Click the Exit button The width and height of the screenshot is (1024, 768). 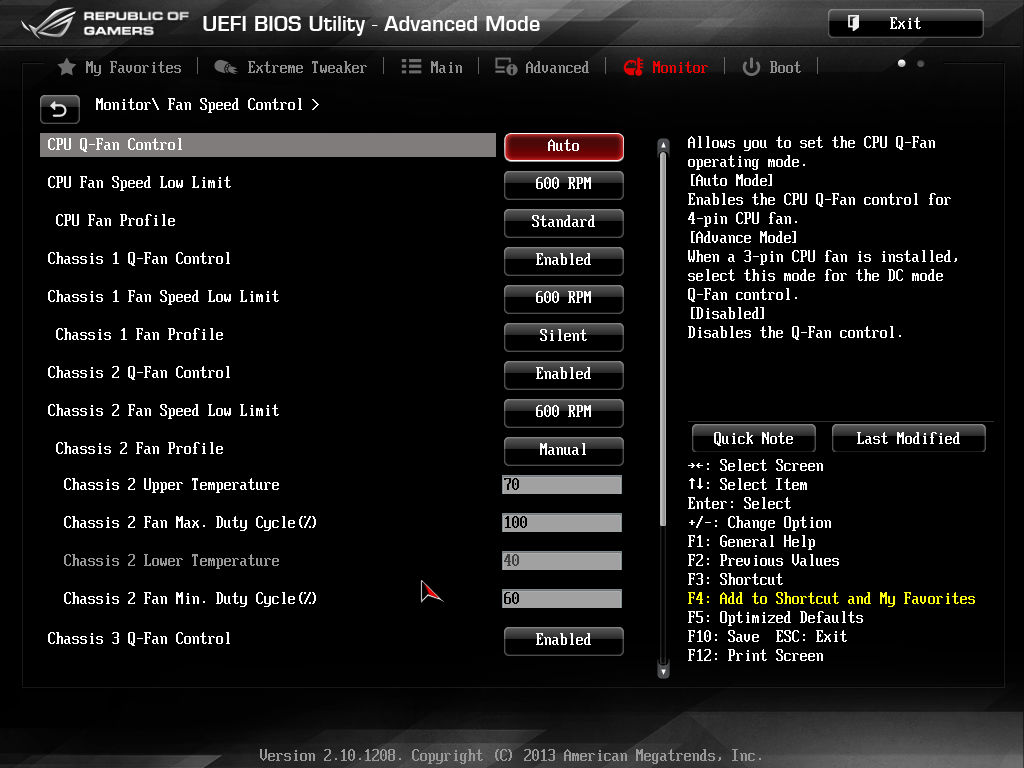(905, 24)
